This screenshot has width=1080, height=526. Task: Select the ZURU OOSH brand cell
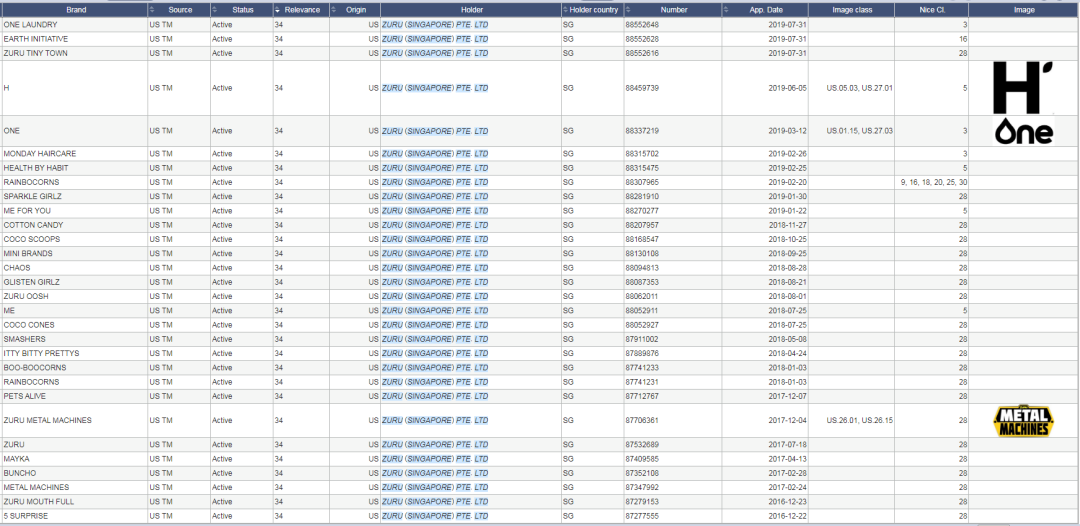[74, 296]
